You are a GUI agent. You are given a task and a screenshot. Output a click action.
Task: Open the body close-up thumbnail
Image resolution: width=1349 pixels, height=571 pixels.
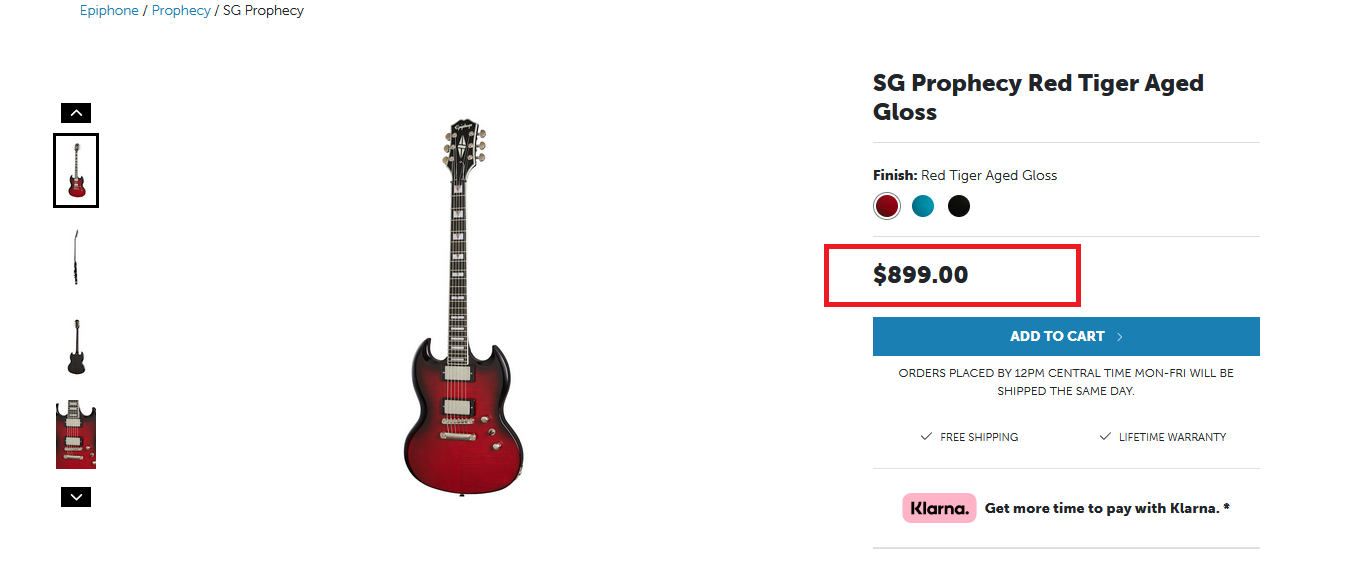[x=76, y=435]
